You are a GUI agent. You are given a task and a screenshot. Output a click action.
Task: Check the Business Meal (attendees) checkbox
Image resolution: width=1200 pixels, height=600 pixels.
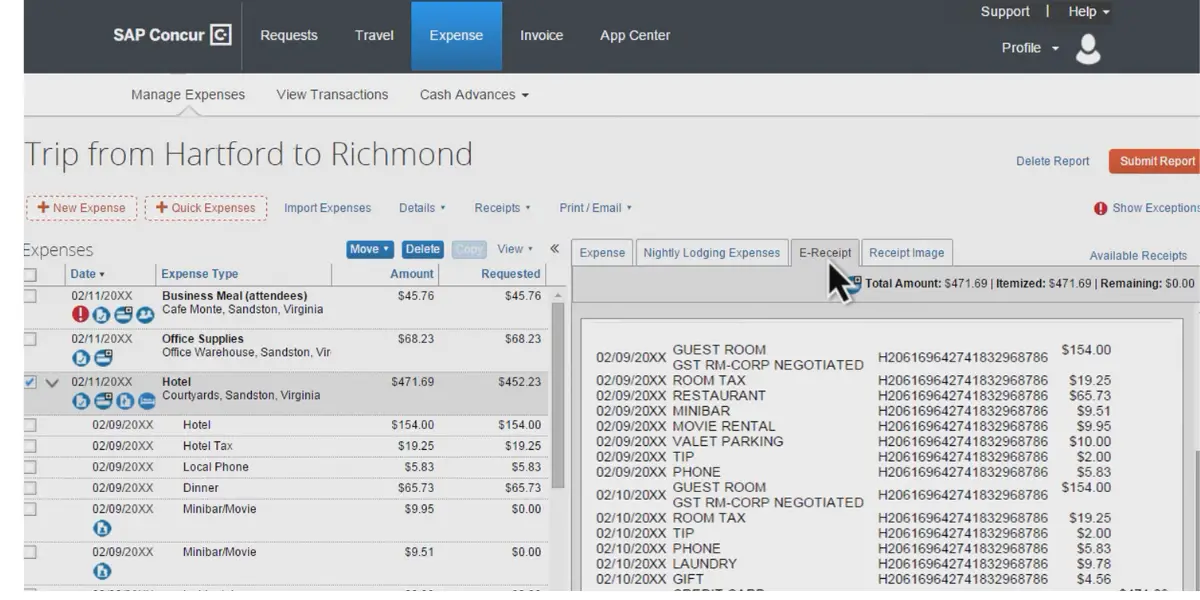[x=30, y=296]
